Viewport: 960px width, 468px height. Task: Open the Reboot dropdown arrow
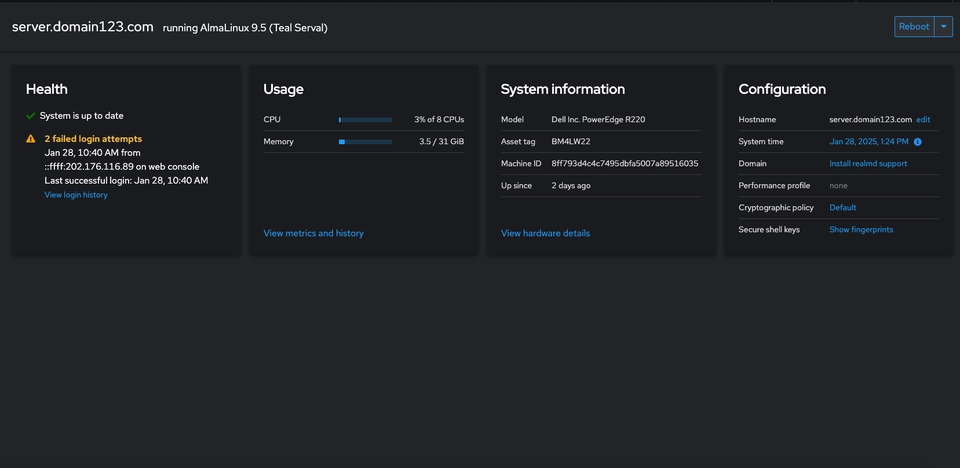point(943,27)
